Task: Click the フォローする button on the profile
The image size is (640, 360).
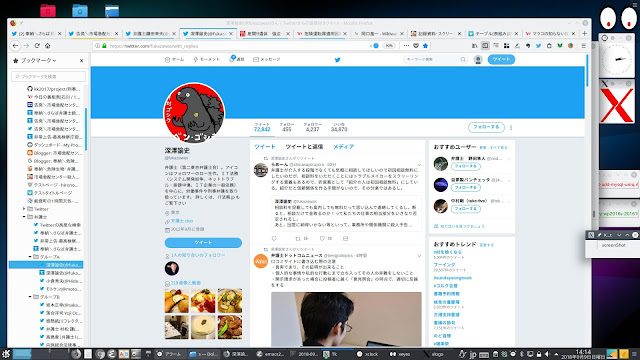Action: coord(486,127)
